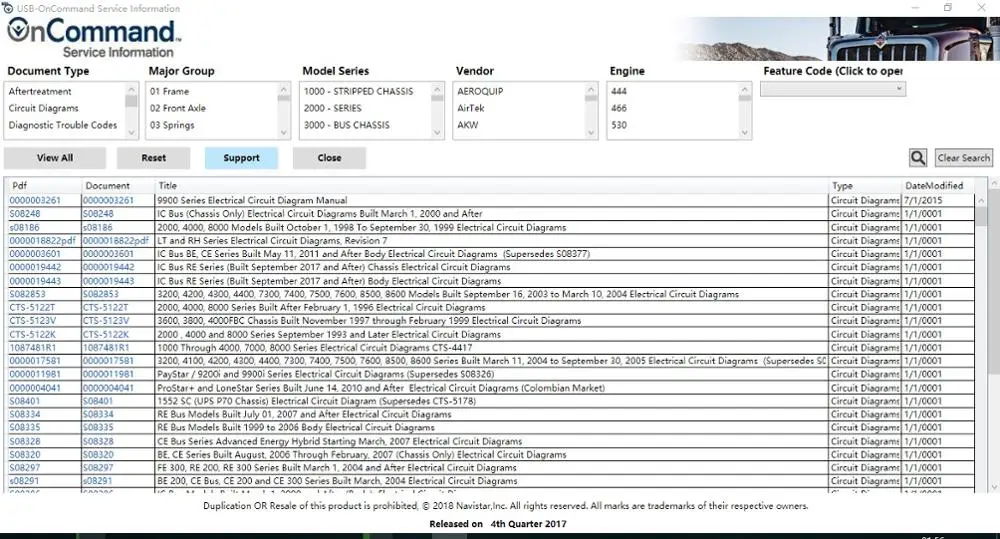
Task: Sort by the Document column header
Action: point(108,186)
